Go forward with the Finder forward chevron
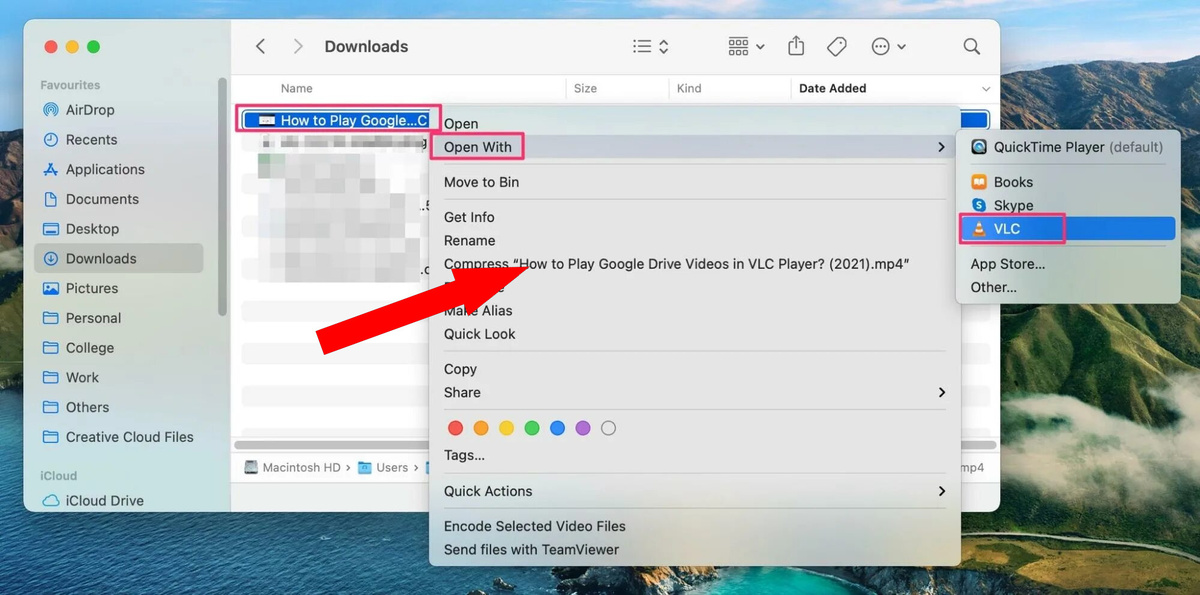Viewport: 1200px width, 595px height. click(x=297, y=46)
